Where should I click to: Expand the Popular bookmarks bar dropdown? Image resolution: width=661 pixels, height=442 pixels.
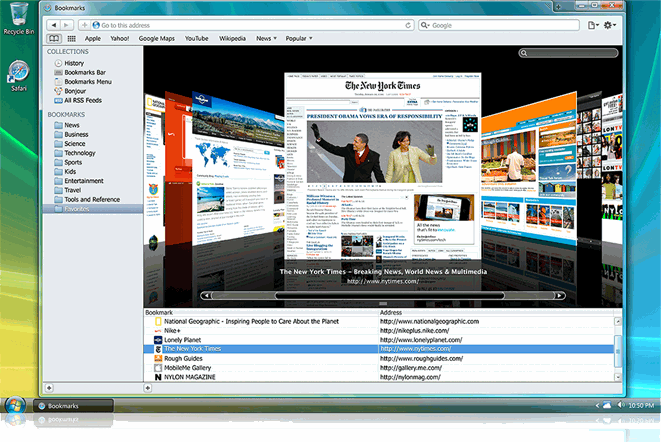click(298, 38)
